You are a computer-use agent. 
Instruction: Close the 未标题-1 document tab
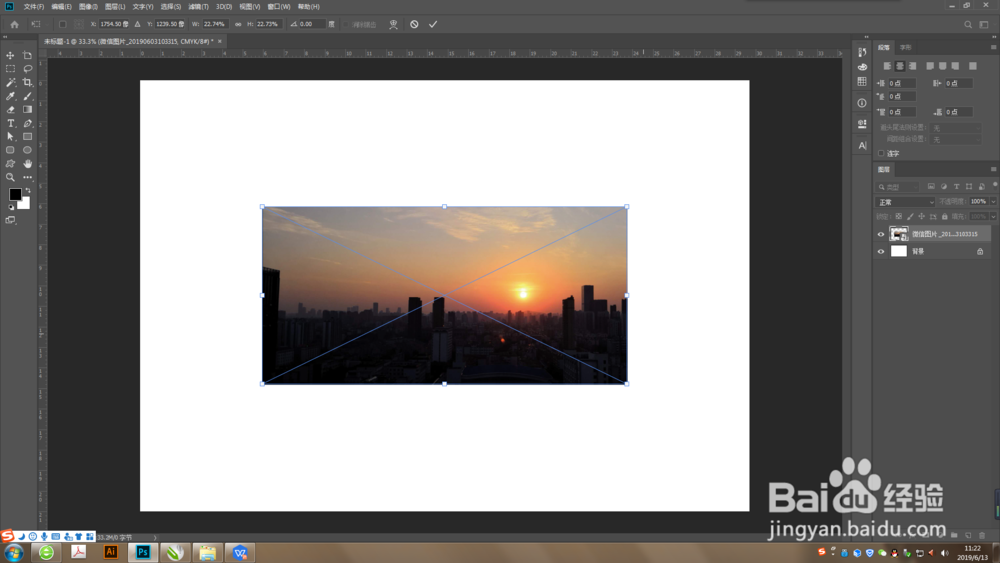click(x=220, y=41)
